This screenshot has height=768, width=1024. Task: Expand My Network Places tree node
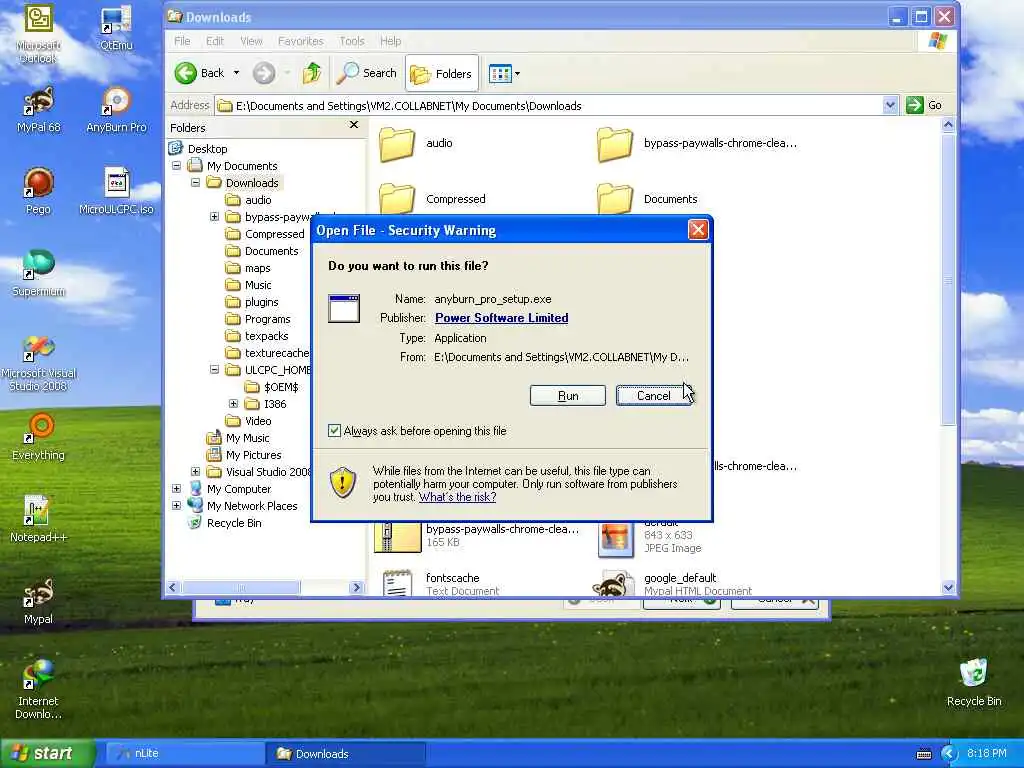[x=176, y=505]
